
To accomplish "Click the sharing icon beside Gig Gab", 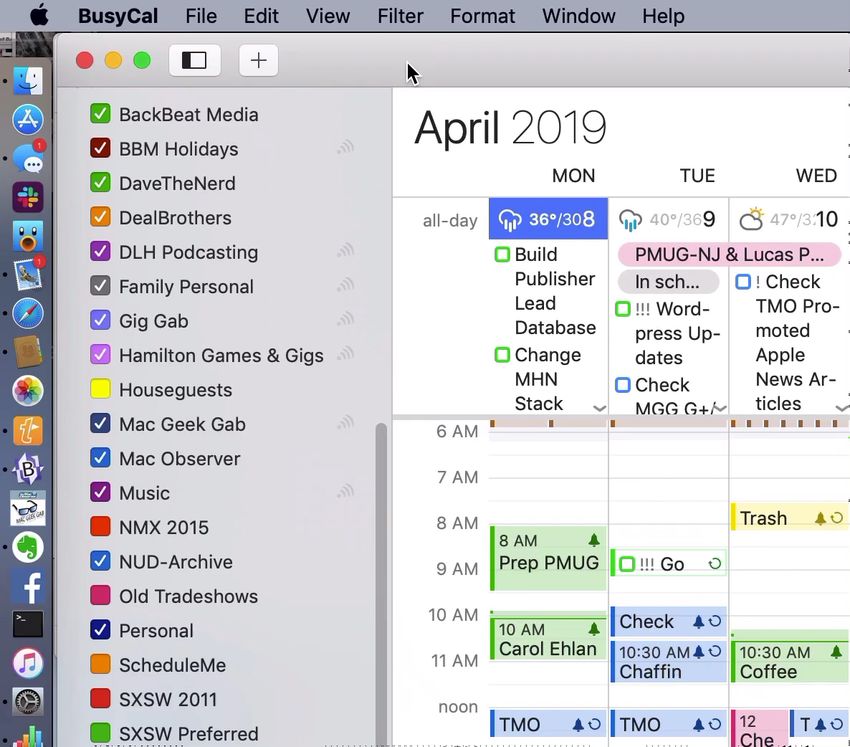I will [x=345, y=319].
